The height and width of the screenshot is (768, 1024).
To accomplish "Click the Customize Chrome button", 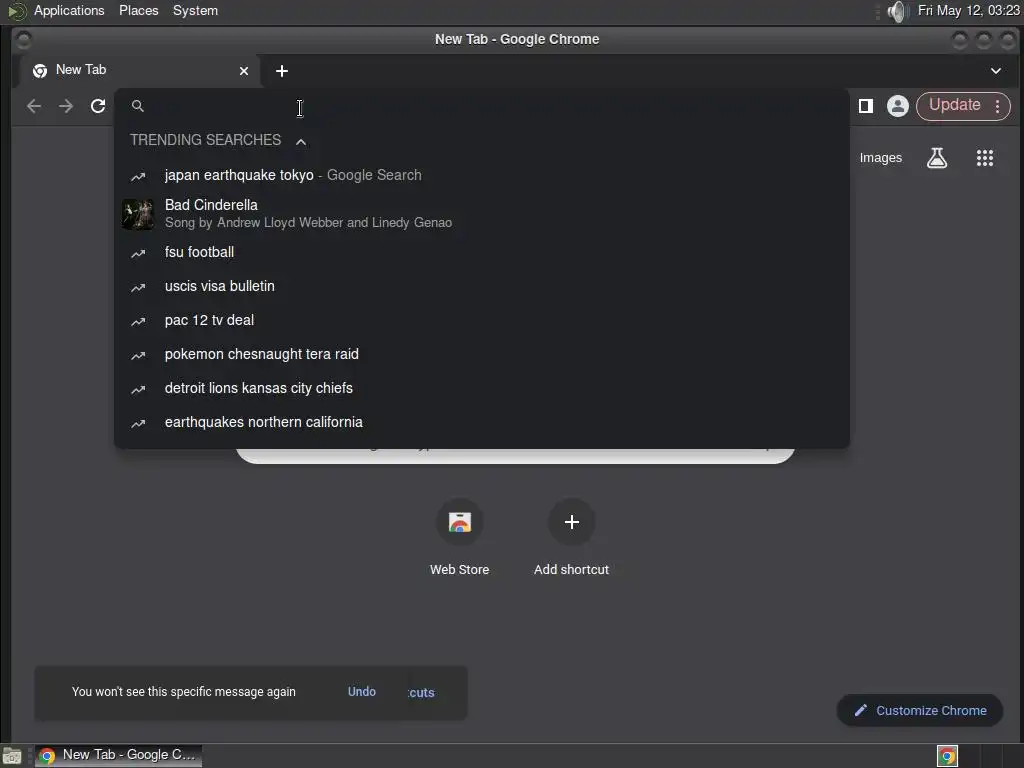I will coord(920,710).
